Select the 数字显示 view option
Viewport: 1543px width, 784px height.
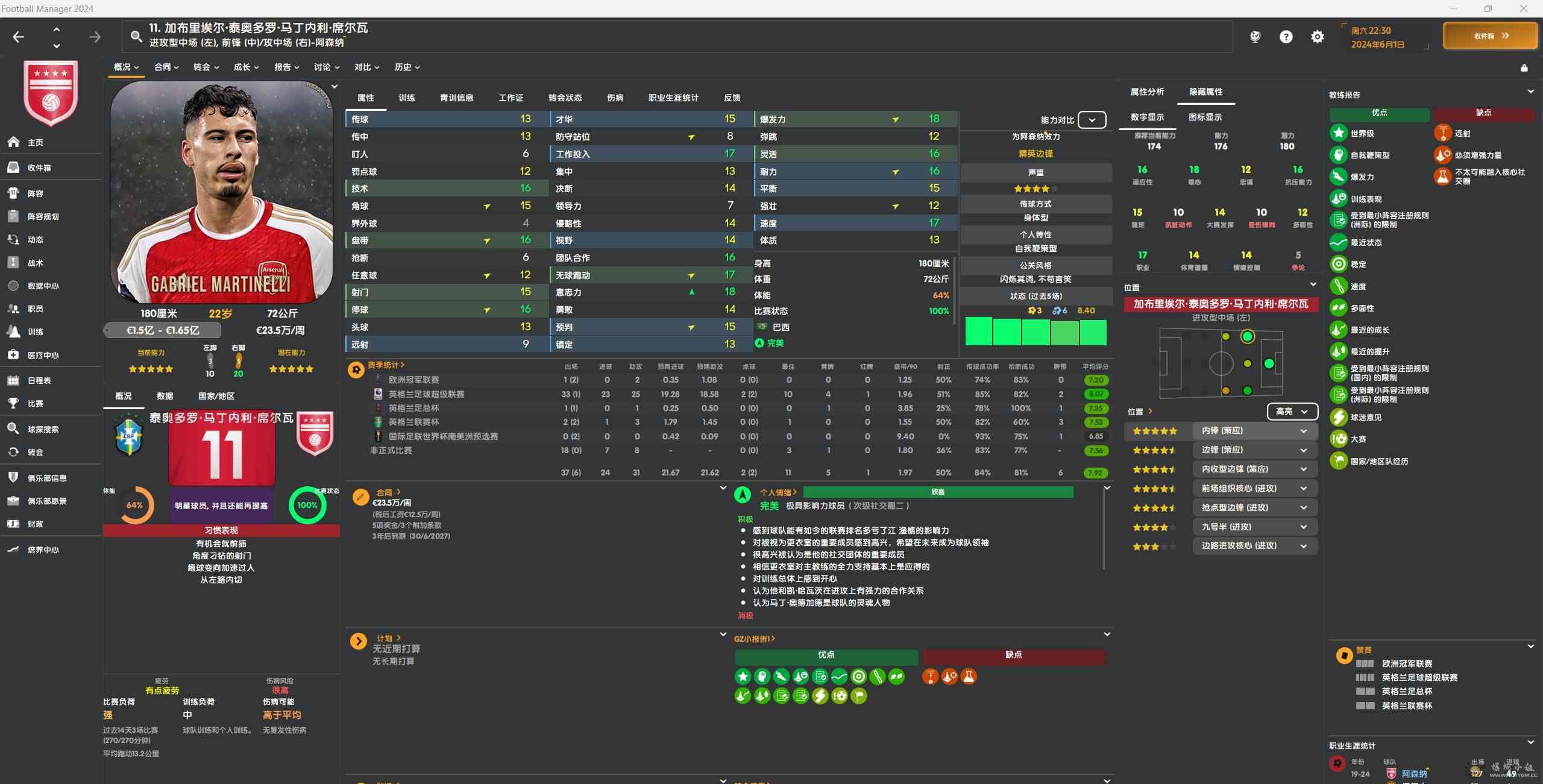(x=1147, y=117)
